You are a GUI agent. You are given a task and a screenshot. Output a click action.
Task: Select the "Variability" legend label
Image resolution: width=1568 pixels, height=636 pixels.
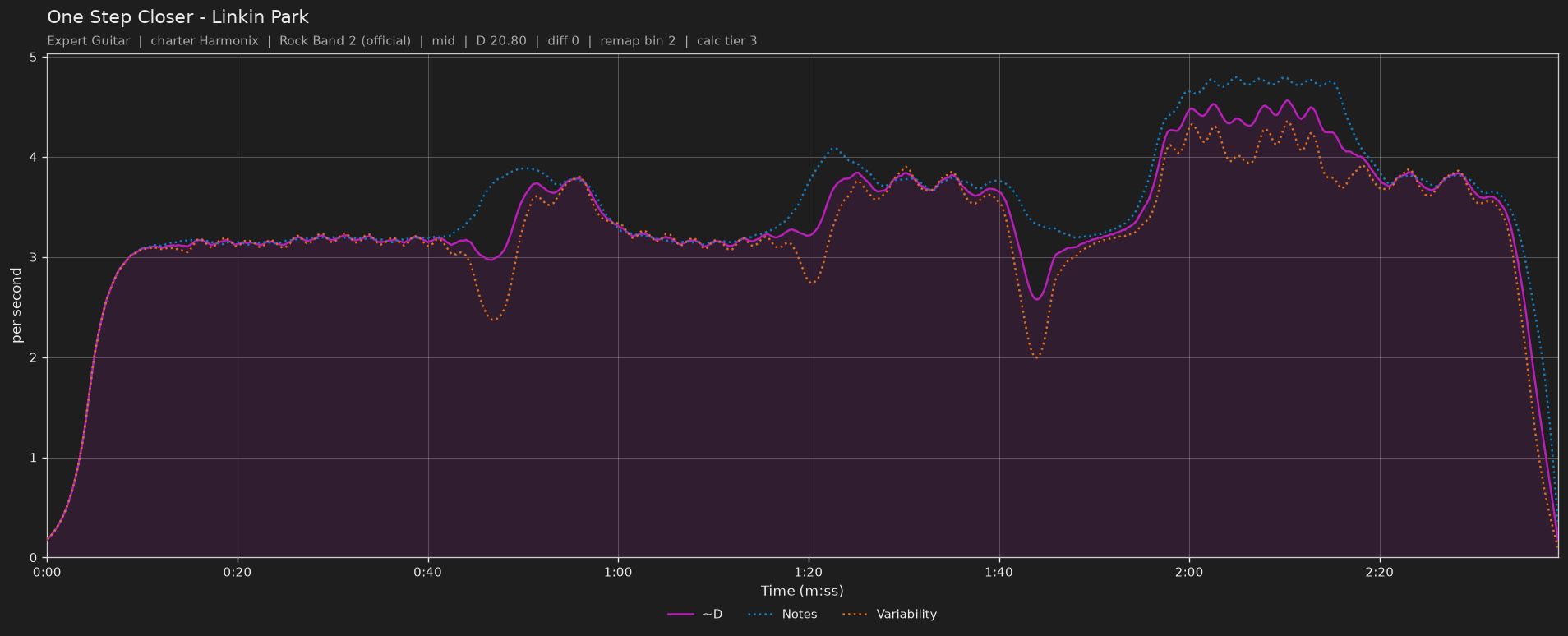[x=906, y=615]
